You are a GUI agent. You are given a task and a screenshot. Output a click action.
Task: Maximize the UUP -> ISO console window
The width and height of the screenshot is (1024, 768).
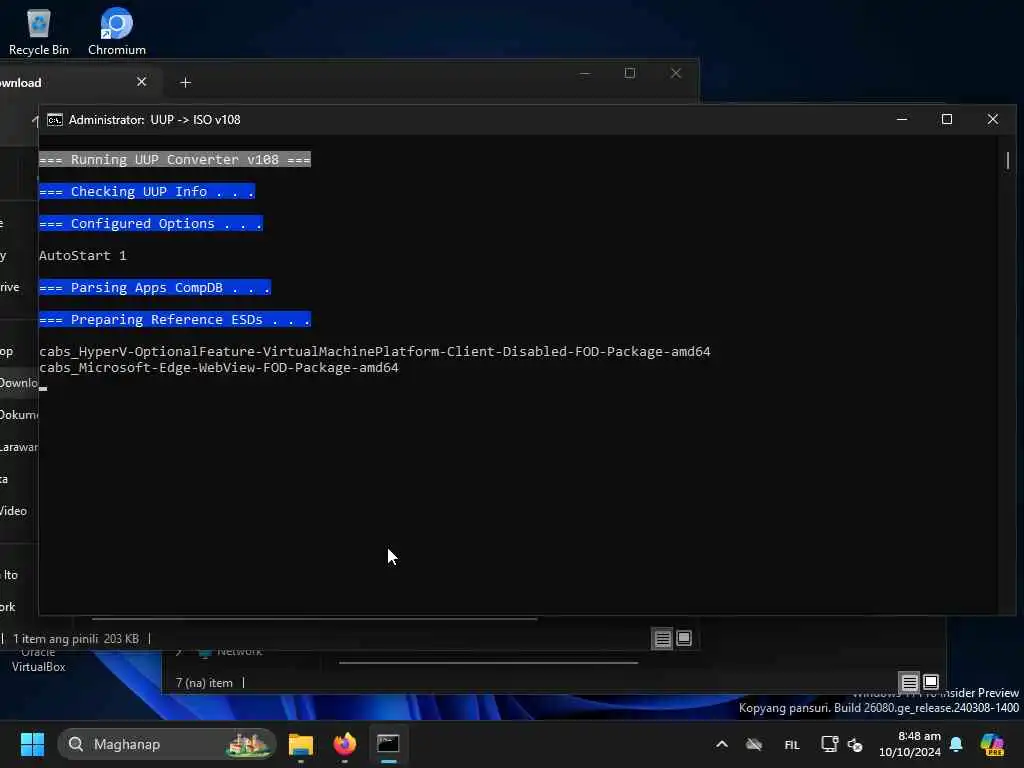(x=946, y=120)
